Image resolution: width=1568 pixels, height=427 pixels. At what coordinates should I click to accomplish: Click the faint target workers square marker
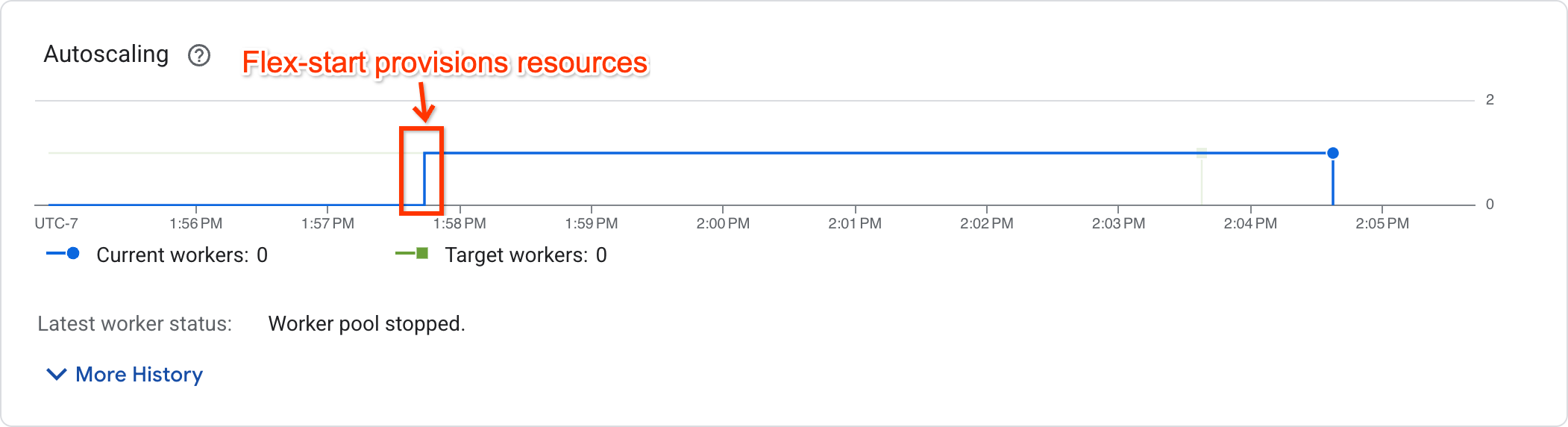click(1202, 153)
